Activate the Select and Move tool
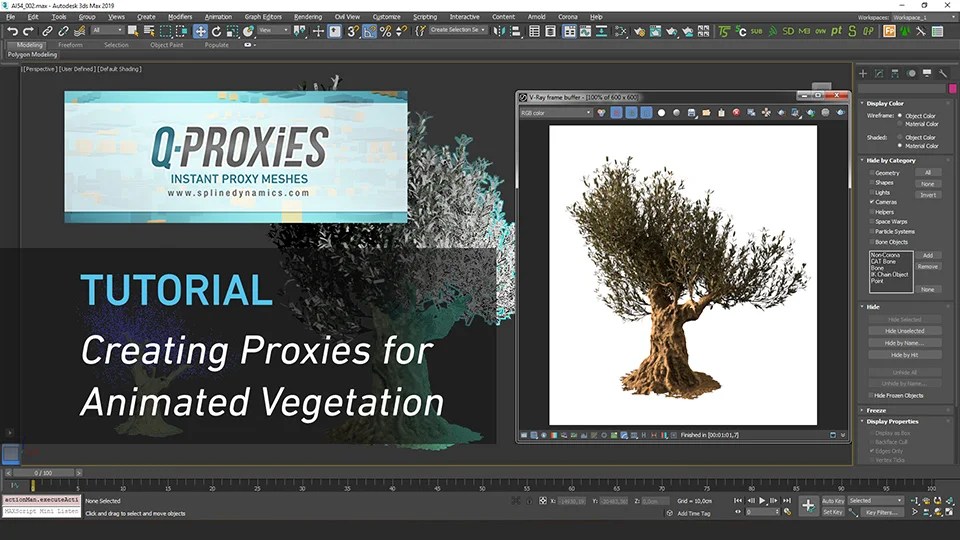This screenshot has width=960, height=540. 200,31
